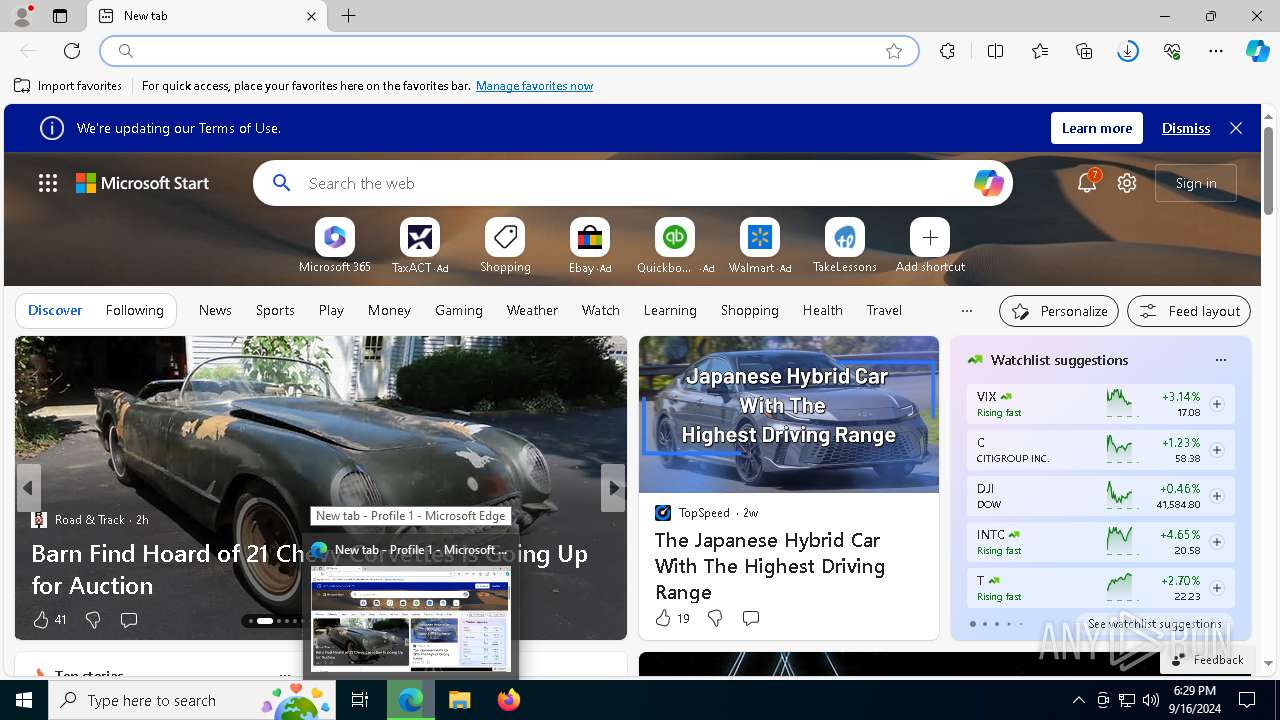This screenshot has width=1280, height=720.
Task: Open the News category
Action: tap(215, 311)
